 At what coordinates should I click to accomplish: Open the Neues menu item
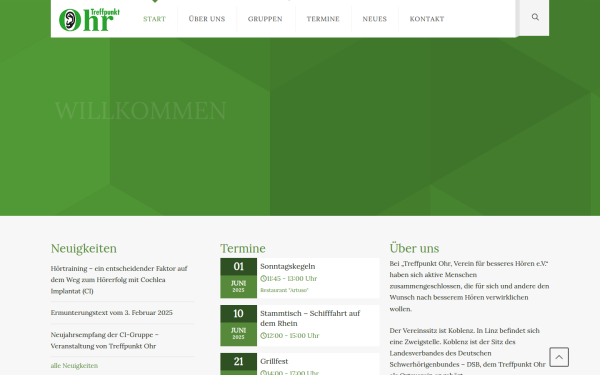pyautogui.click(x=375, y=19)
